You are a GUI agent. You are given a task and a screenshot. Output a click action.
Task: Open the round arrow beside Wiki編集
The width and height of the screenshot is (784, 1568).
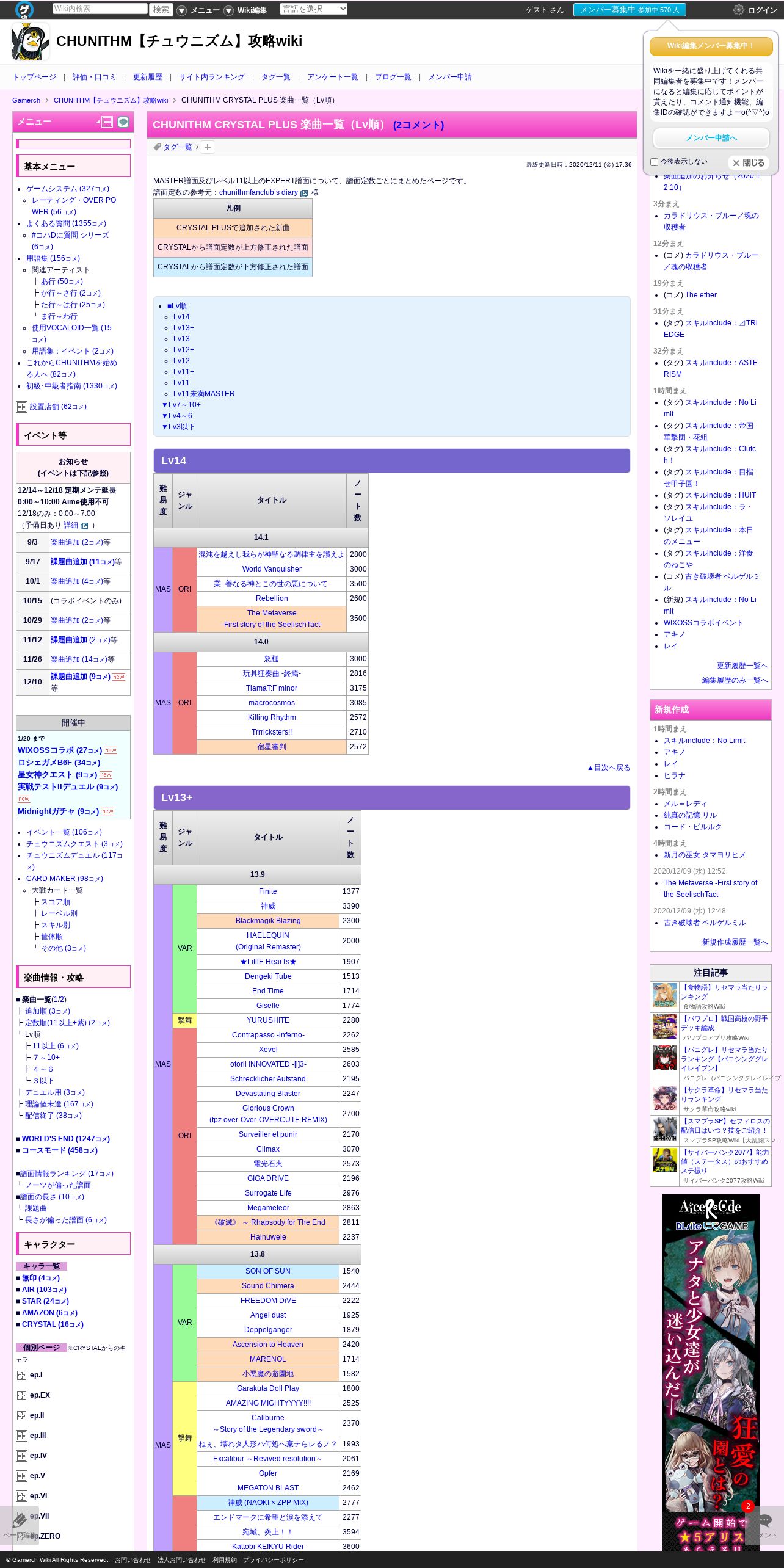[x=228, y=10]
